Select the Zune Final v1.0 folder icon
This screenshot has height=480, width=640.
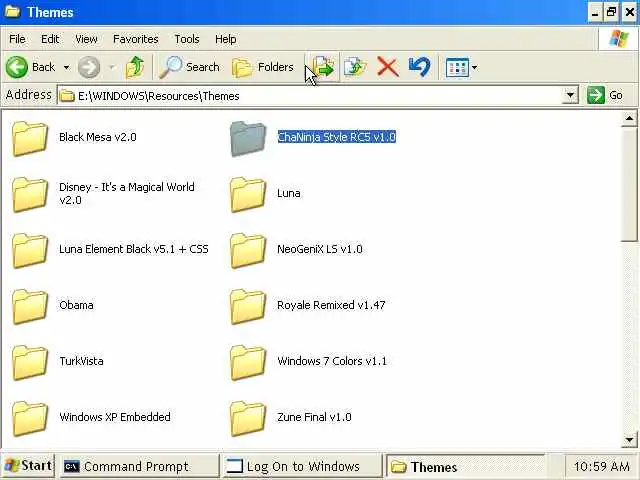(x=248, y=418)
